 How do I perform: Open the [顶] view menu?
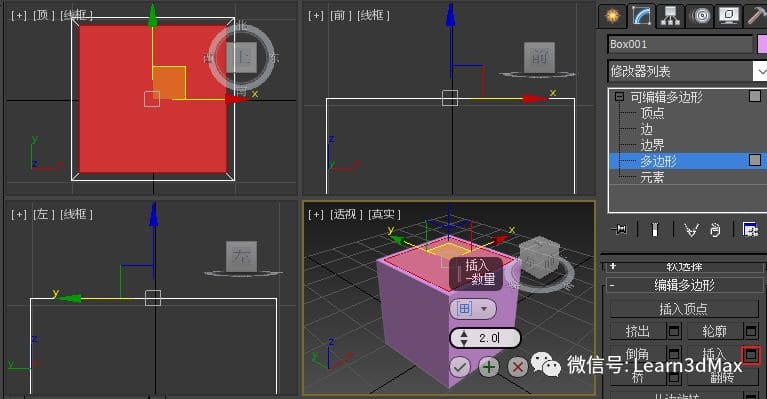tap(43, 16)
